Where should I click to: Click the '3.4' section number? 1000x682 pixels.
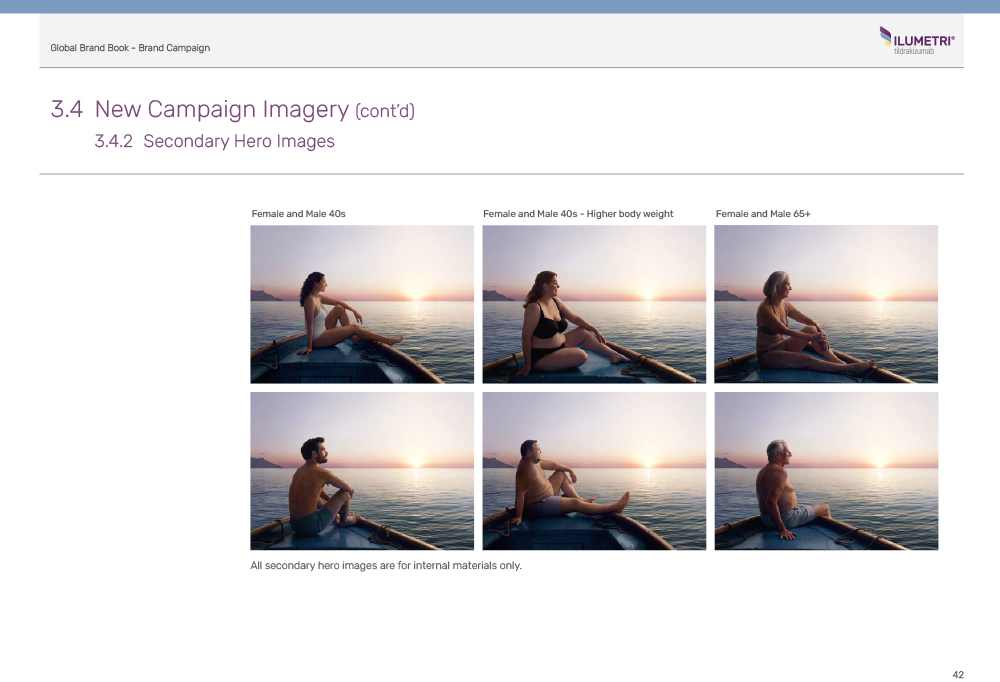[x=66, y=109]
